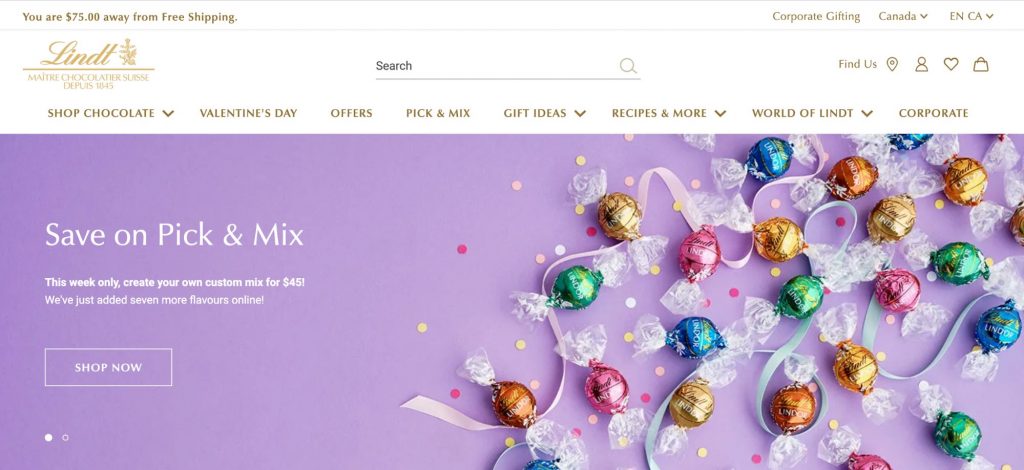Open the account profile icon

click(921, 64)
